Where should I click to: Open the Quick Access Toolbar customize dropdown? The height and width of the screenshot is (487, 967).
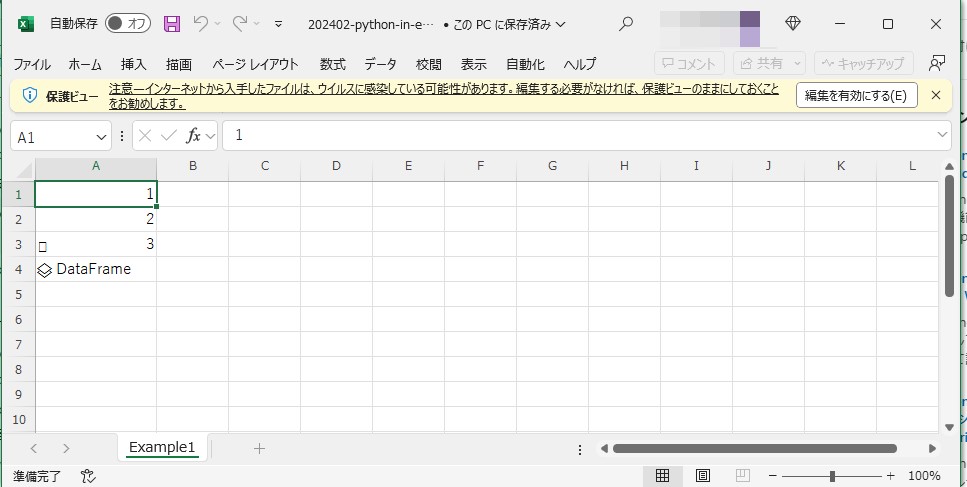tap(278, 24)
